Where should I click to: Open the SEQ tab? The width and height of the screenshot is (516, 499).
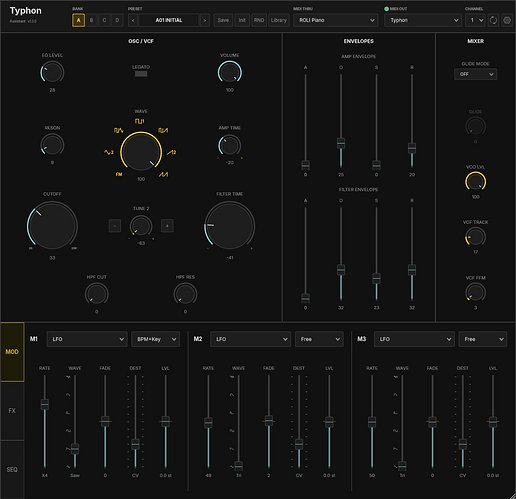[x=12, y=469]
